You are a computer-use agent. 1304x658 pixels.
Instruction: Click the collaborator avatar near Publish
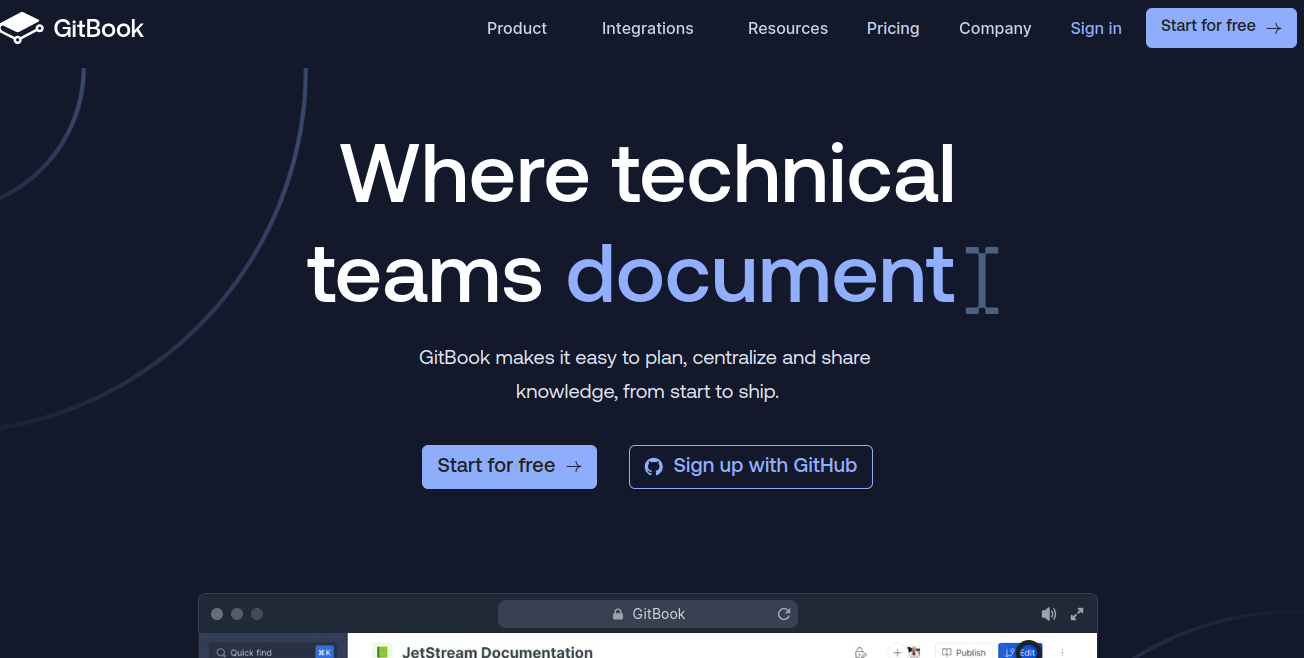click(x=913, y=651)
